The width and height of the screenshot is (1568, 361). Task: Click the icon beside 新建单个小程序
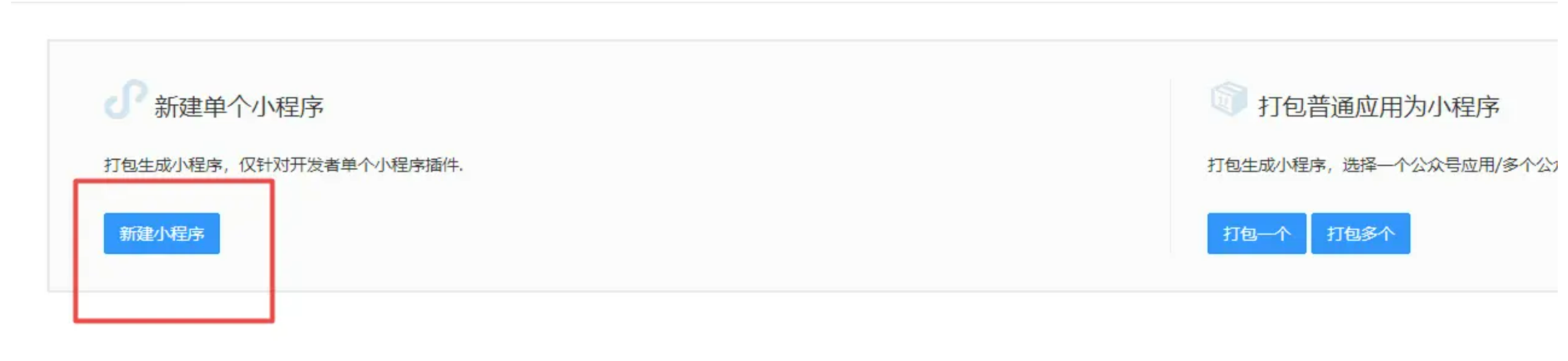point(126,100)
